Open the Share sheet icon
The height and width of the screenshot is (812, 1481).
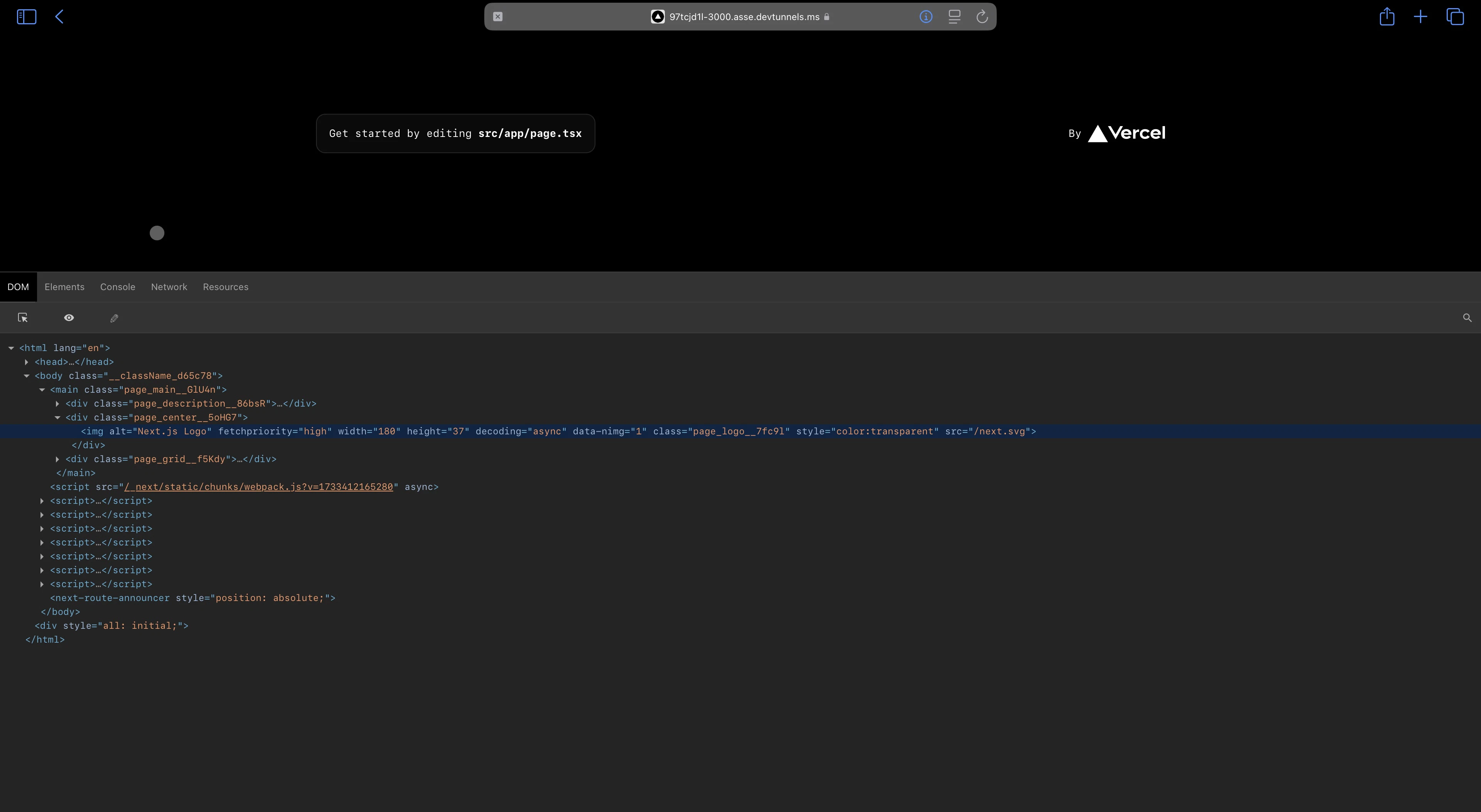pyautogui.click(x=1387, y=16)
